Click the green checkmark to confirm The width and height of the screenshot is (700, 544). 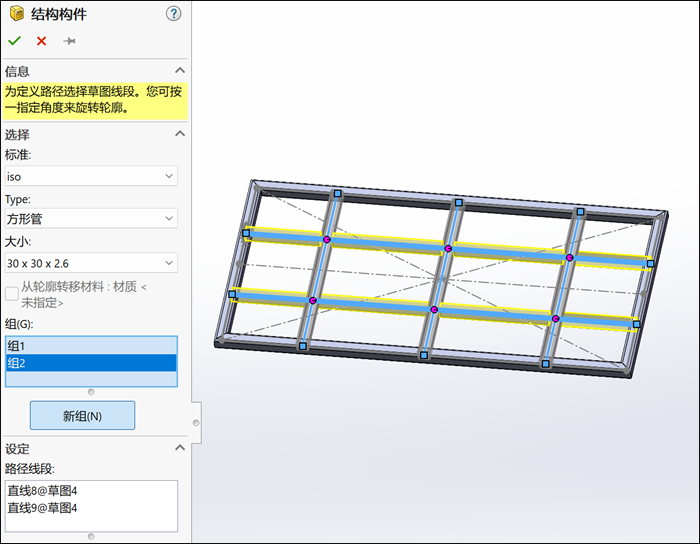[15, 41]
